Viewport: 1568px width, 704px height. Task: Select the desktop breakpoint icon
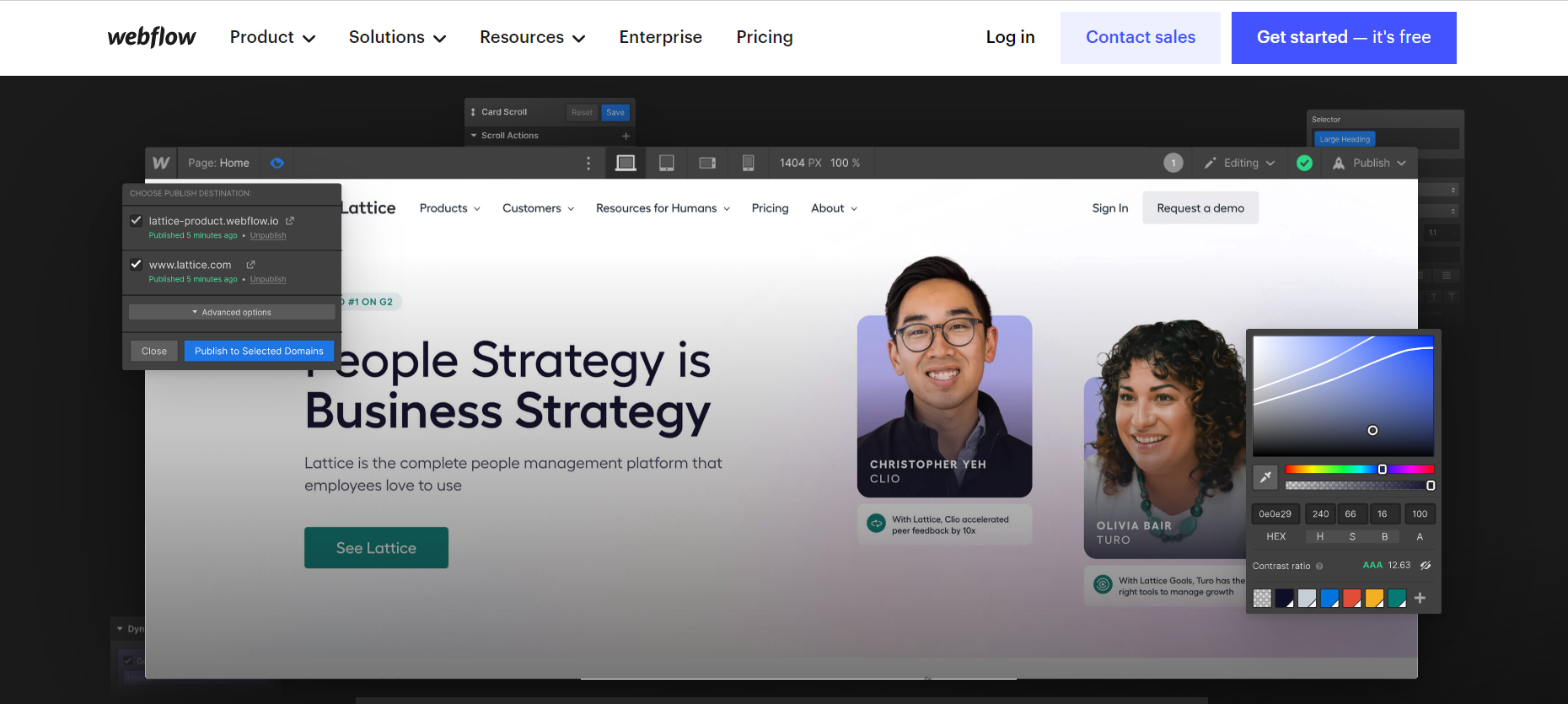(626, 163)
